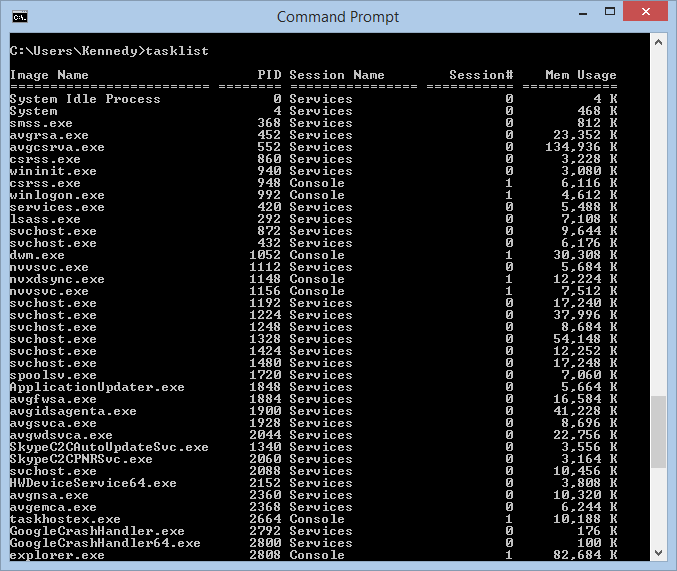This screenshot has width=677, height=571.
Task: Click memory value 54,148 K
Action: (x=585, y=339)
